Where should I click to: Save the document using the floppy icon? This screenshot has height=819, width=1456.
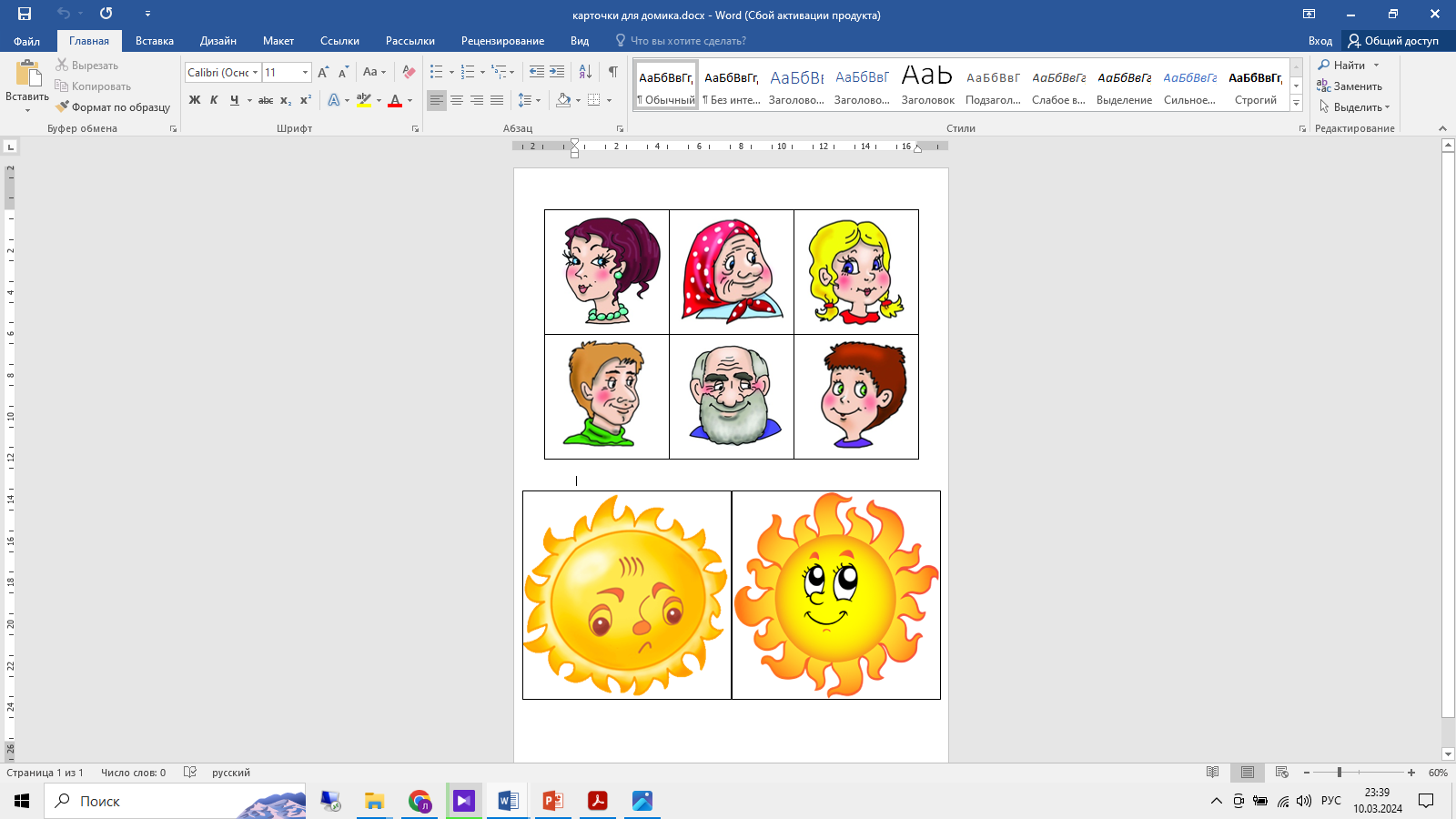pos(25,14)
